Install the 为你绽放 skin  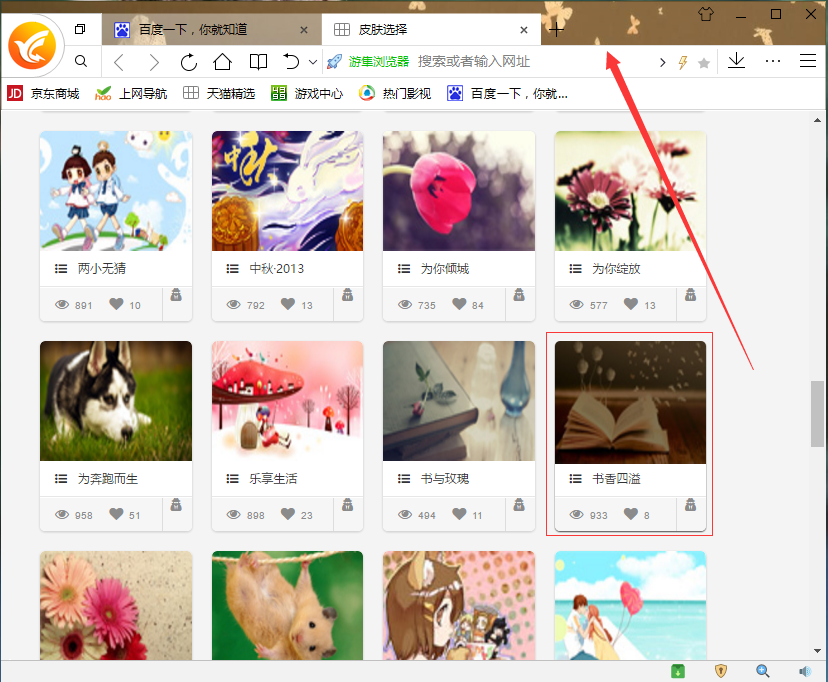tap(690, 295)
